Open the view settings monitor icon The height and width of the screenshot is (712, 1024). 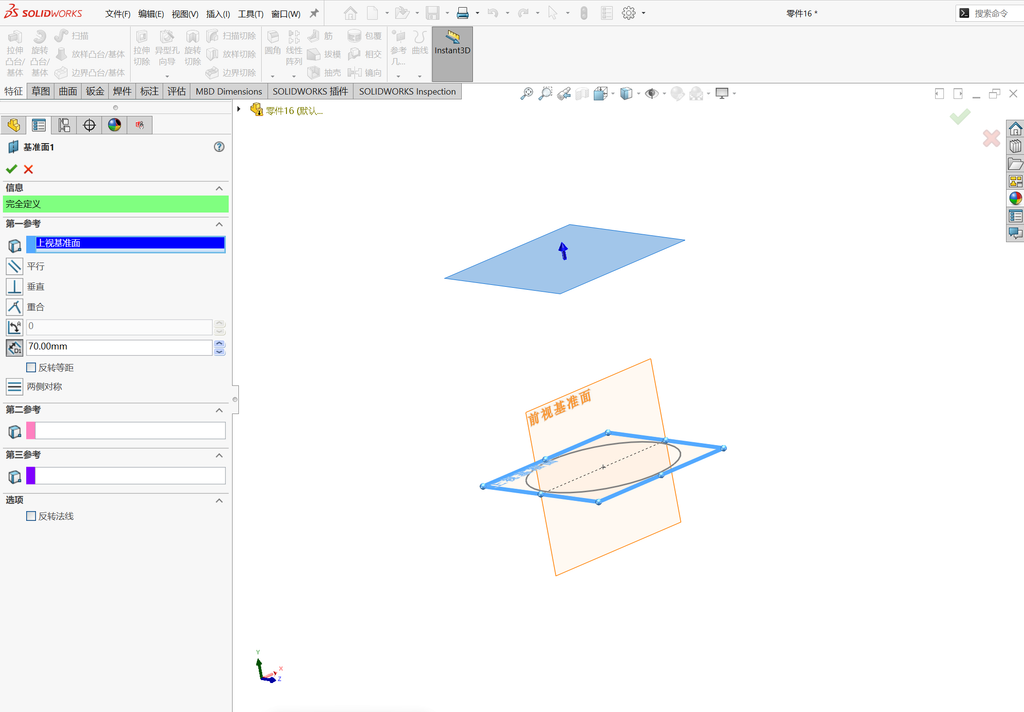pyautogui.click(x=722, y=93)
